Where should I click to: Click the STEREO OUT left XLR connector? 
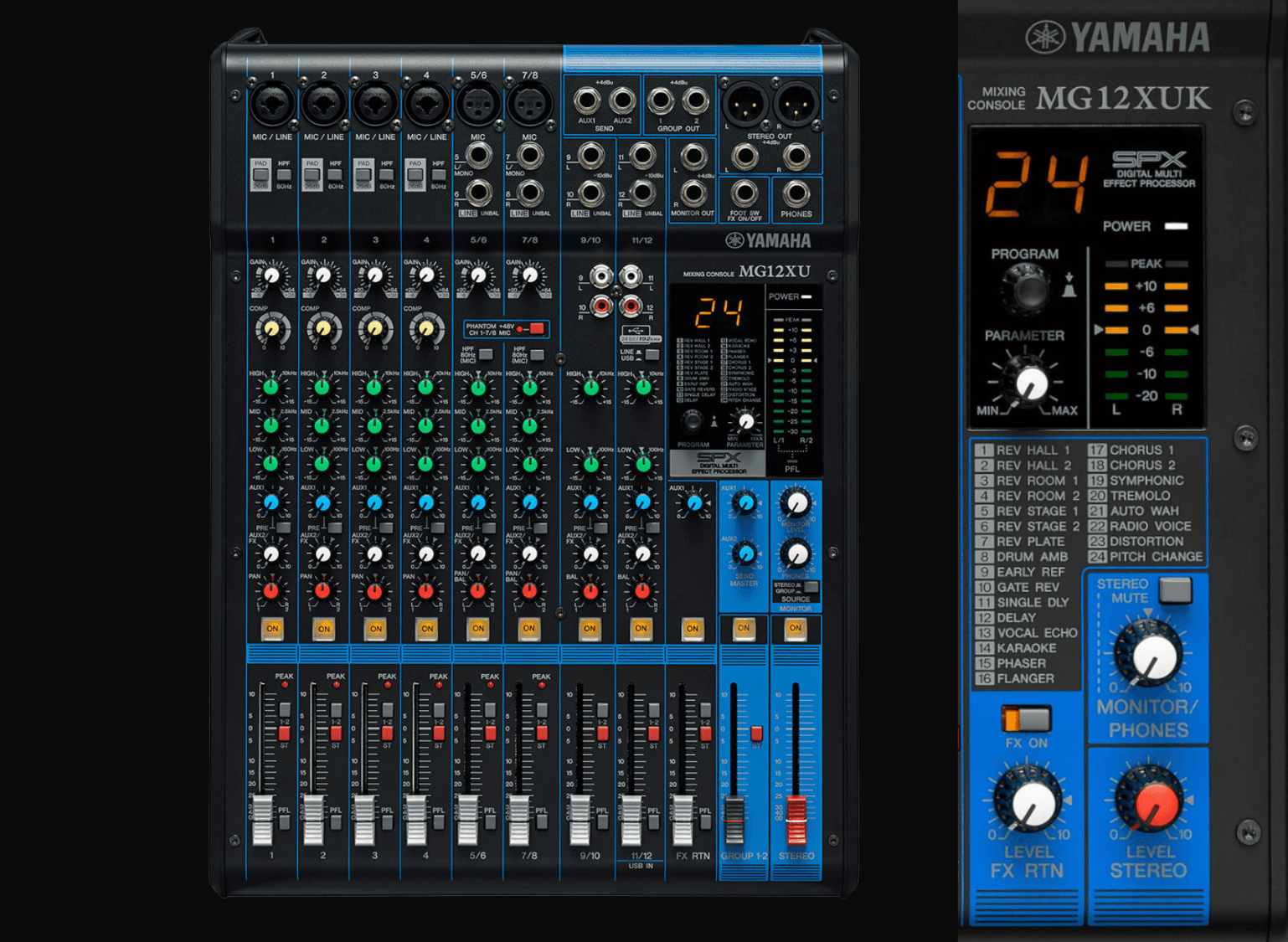(x=744, y=106)
